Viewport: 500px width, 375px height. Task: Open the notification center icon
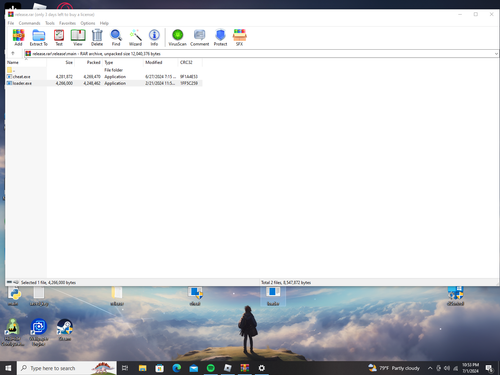point(489,368)
